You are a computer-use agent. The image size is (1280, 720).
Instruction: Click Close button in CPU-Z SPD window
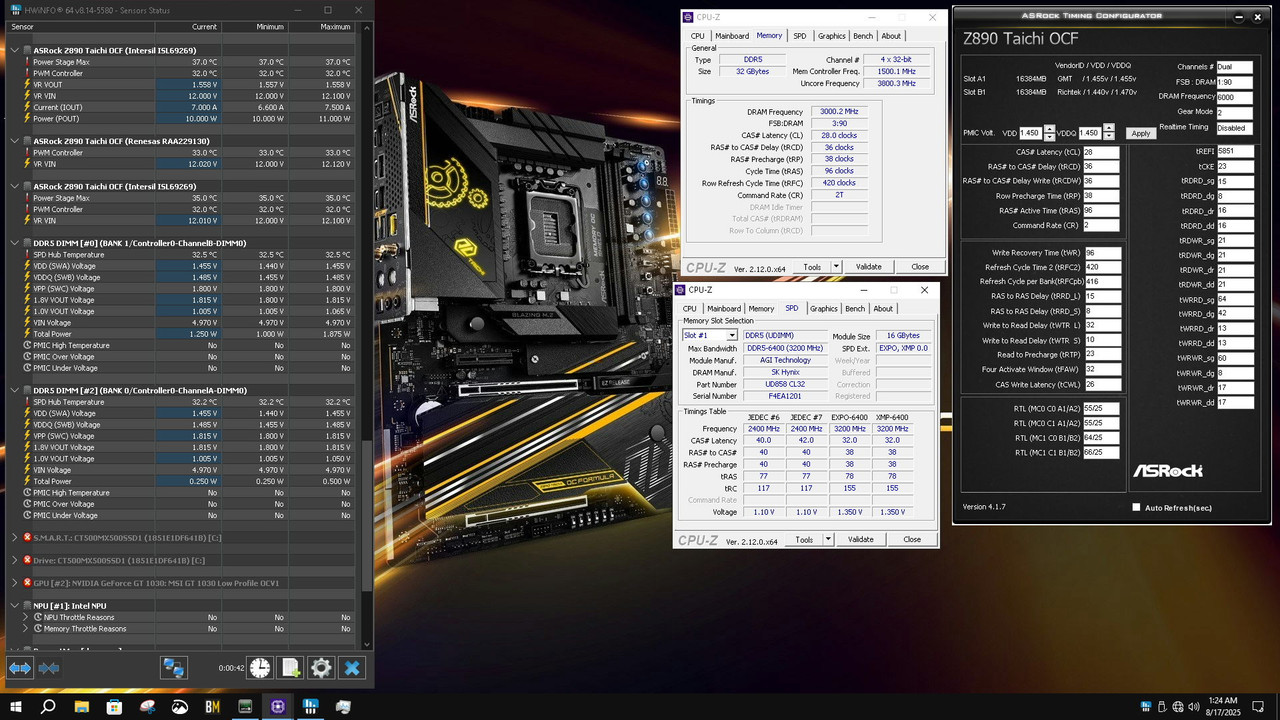coord(912,539)
